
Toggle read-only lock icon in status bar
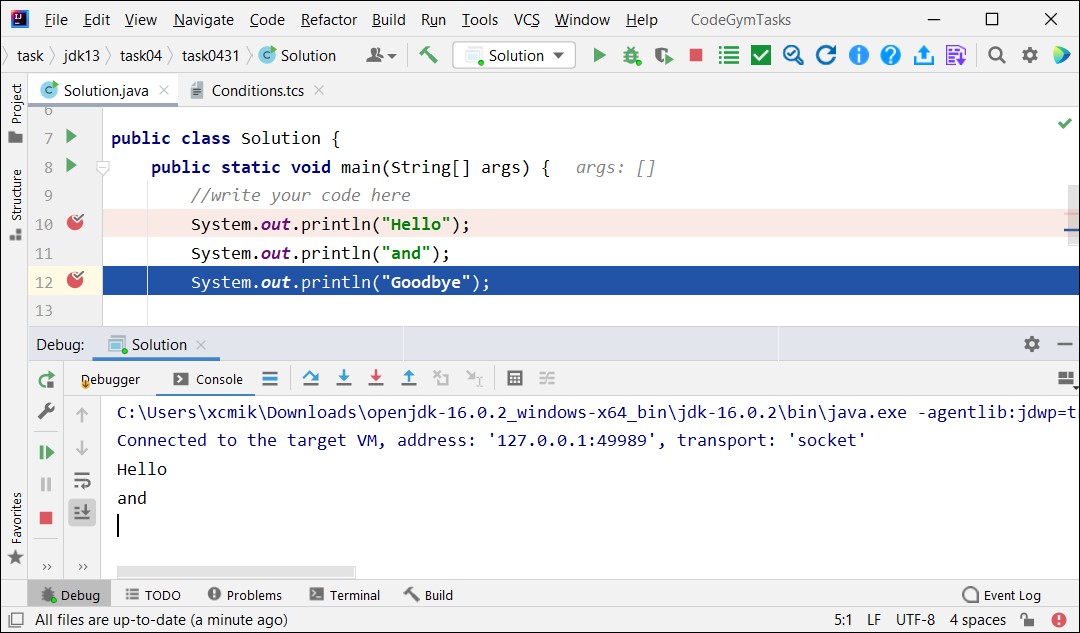coord(1026,619)
